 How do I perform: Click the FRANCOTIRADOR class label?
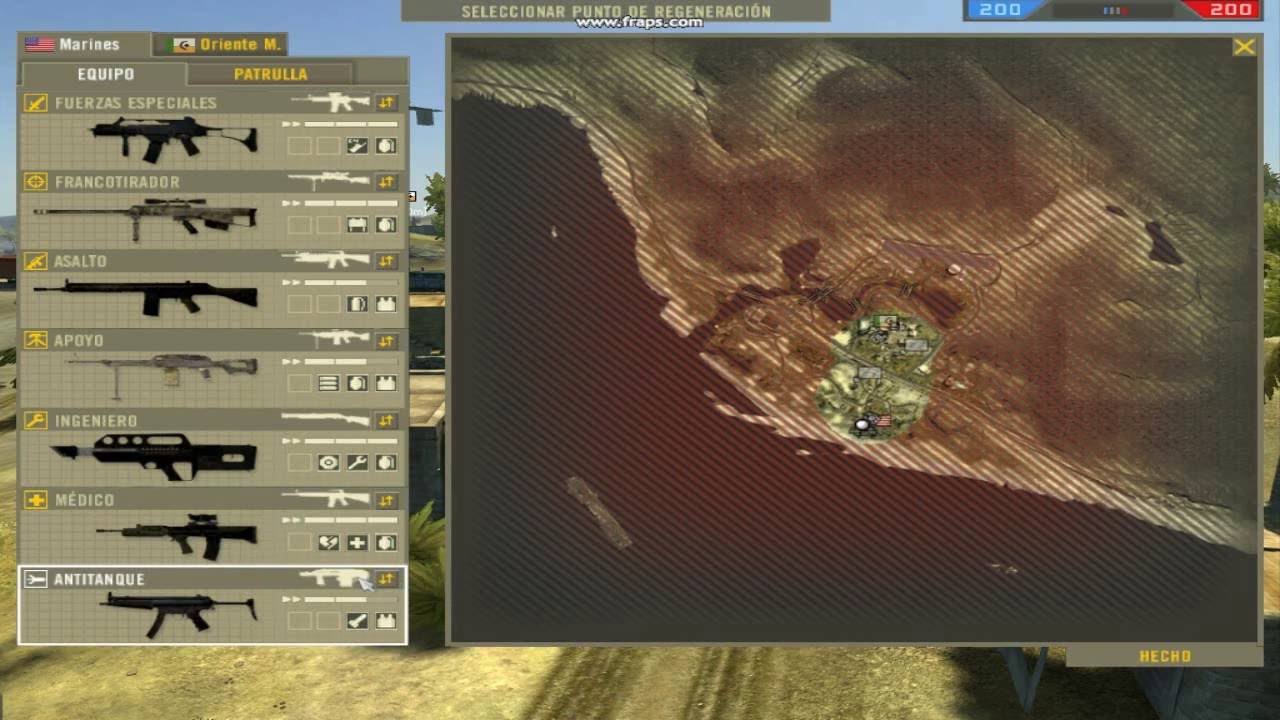(x=117, y=182)
